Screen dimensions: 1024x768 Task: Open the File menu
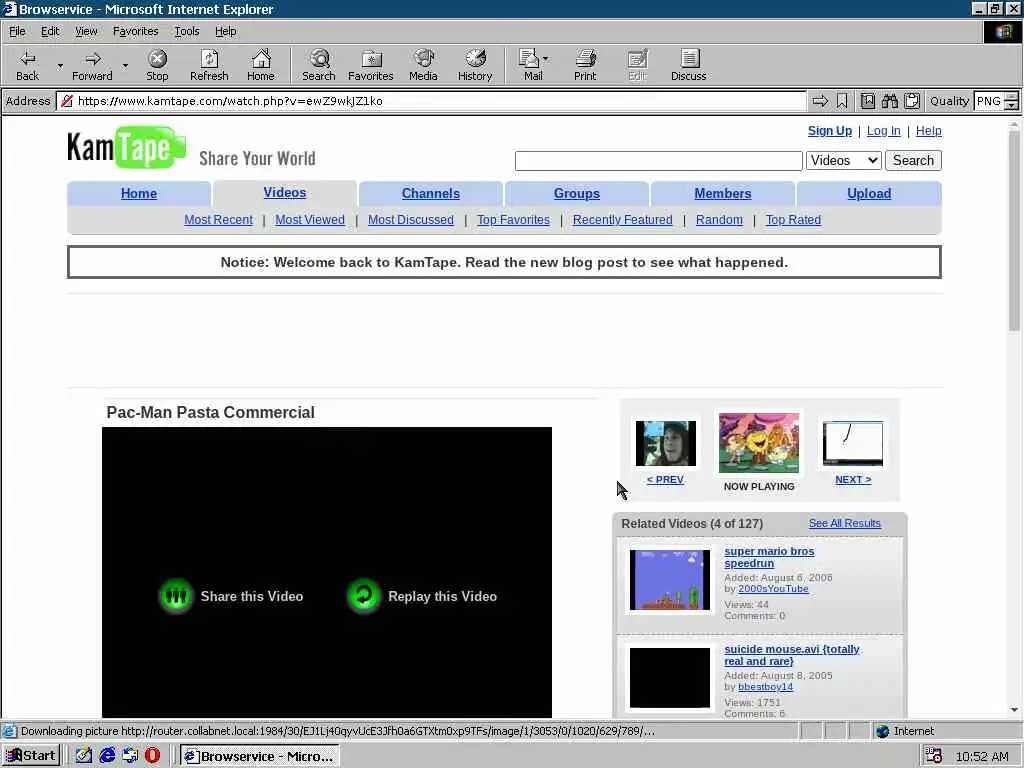[x=17, y=31]
